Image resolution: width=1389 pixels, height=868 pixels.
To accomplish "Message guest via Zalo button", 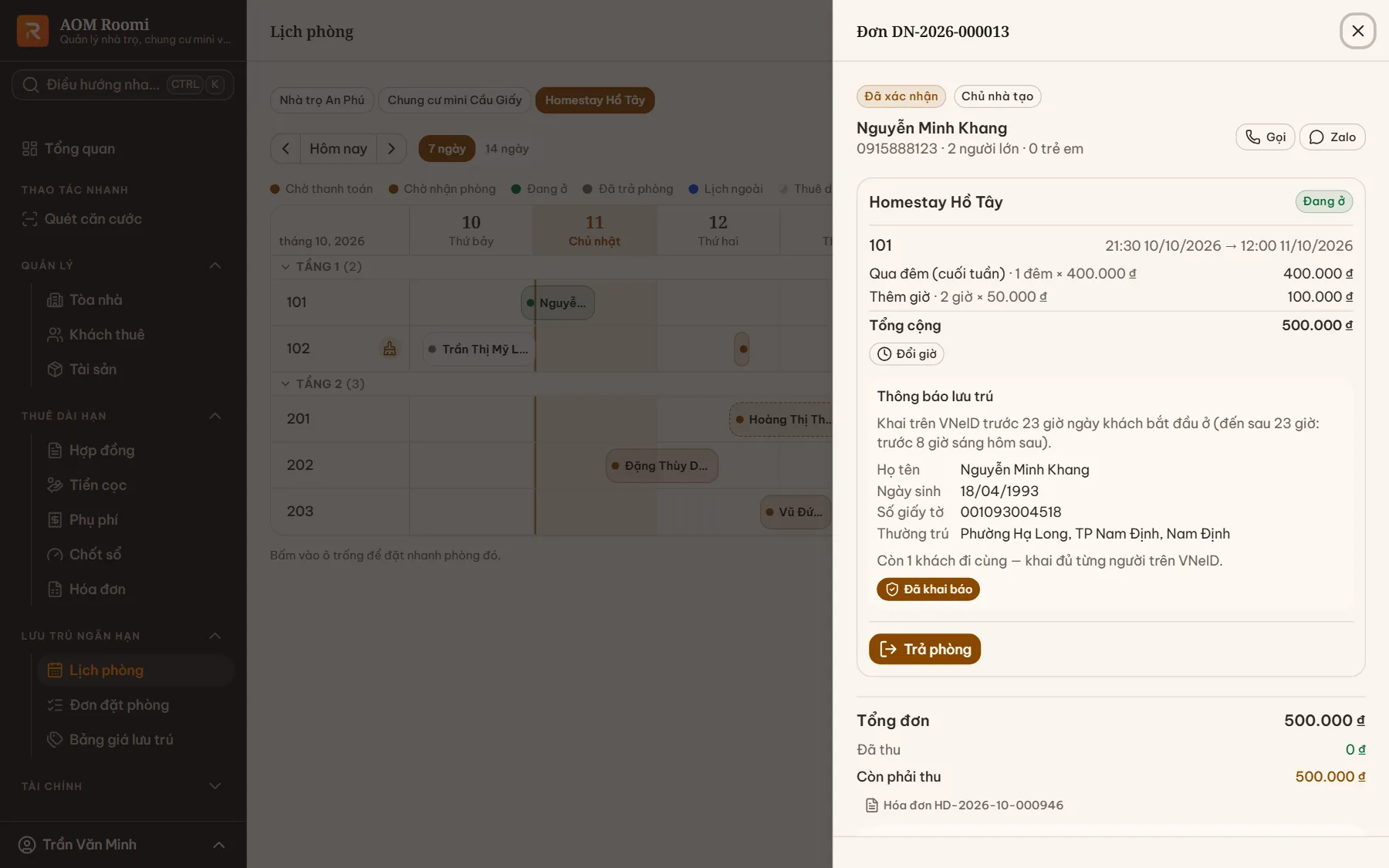I will pyautogui.click(x=1332, y=137).
